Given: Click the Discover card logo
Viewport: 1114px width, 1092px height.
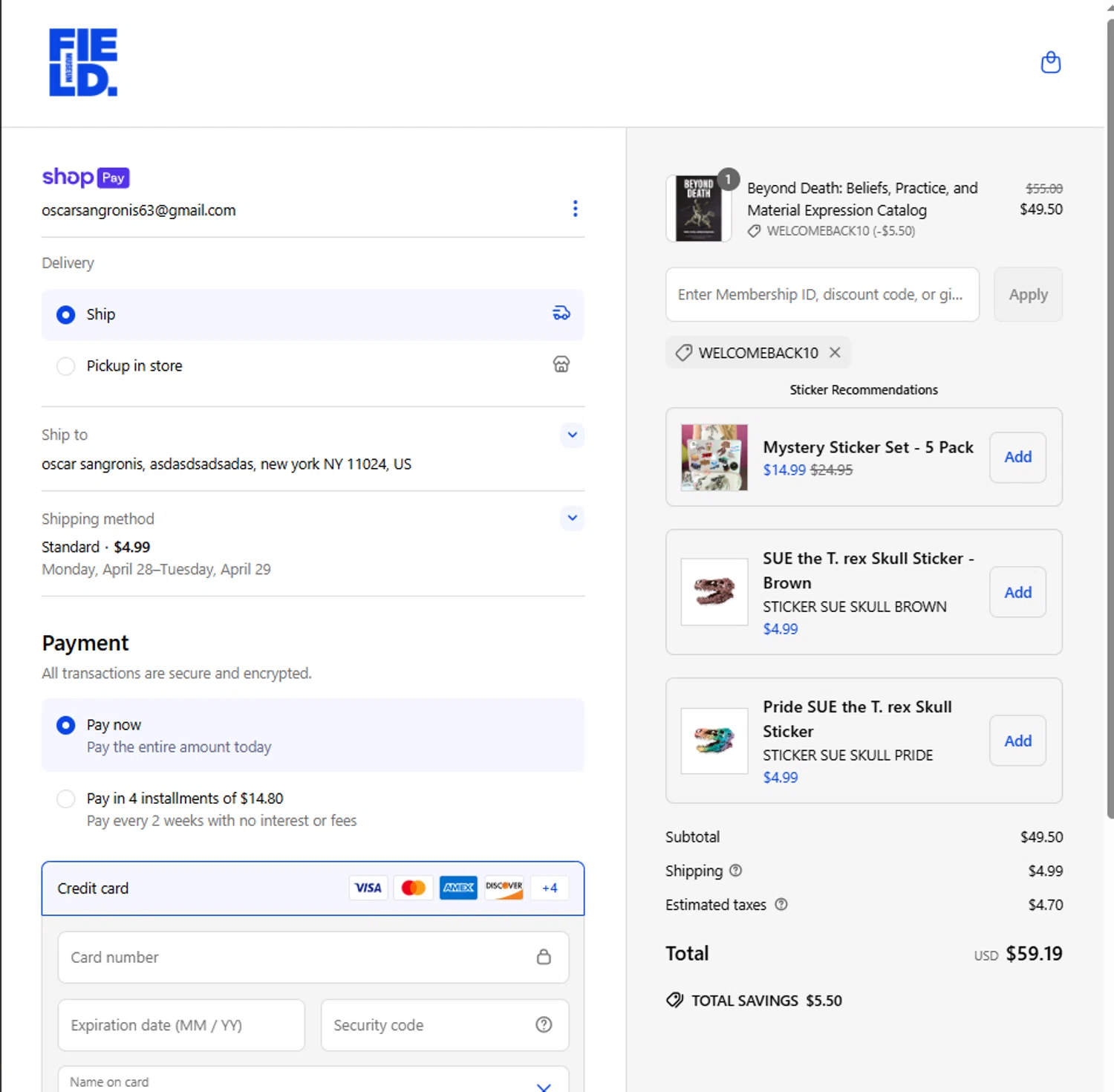Looking at the screenshot, I should pyautogui.click(x=504, y=888).
